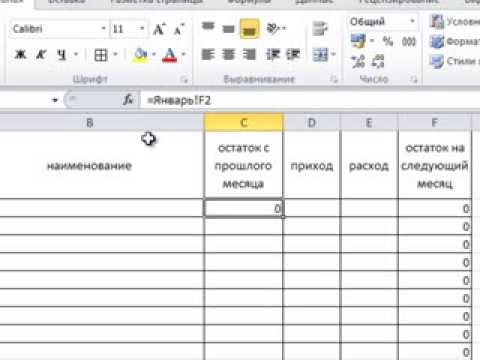This screenshot has height=360, width=480.
Task: Apply thousands separator 000 format
Action: click(x=409, y=41)
